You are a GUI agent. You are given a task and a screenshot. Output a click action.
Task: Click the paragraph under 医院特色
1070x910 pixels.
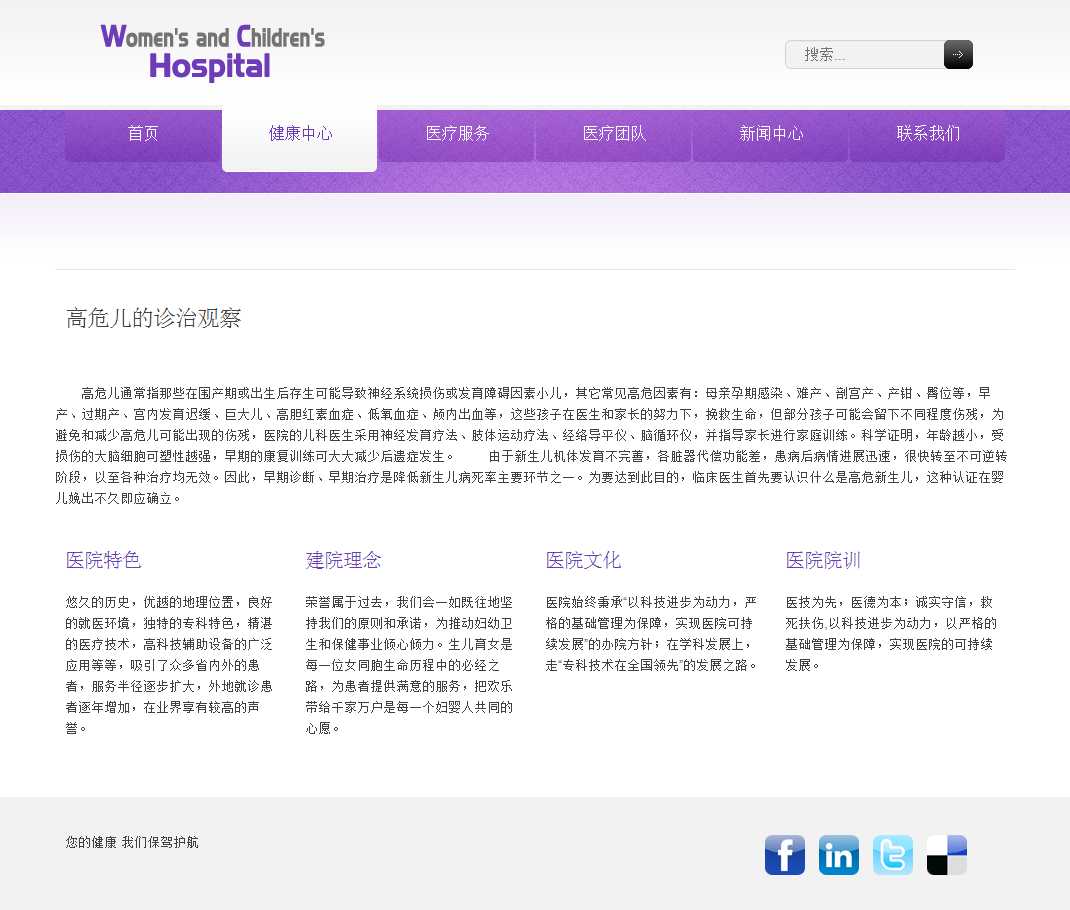click(x=169, y=665)
